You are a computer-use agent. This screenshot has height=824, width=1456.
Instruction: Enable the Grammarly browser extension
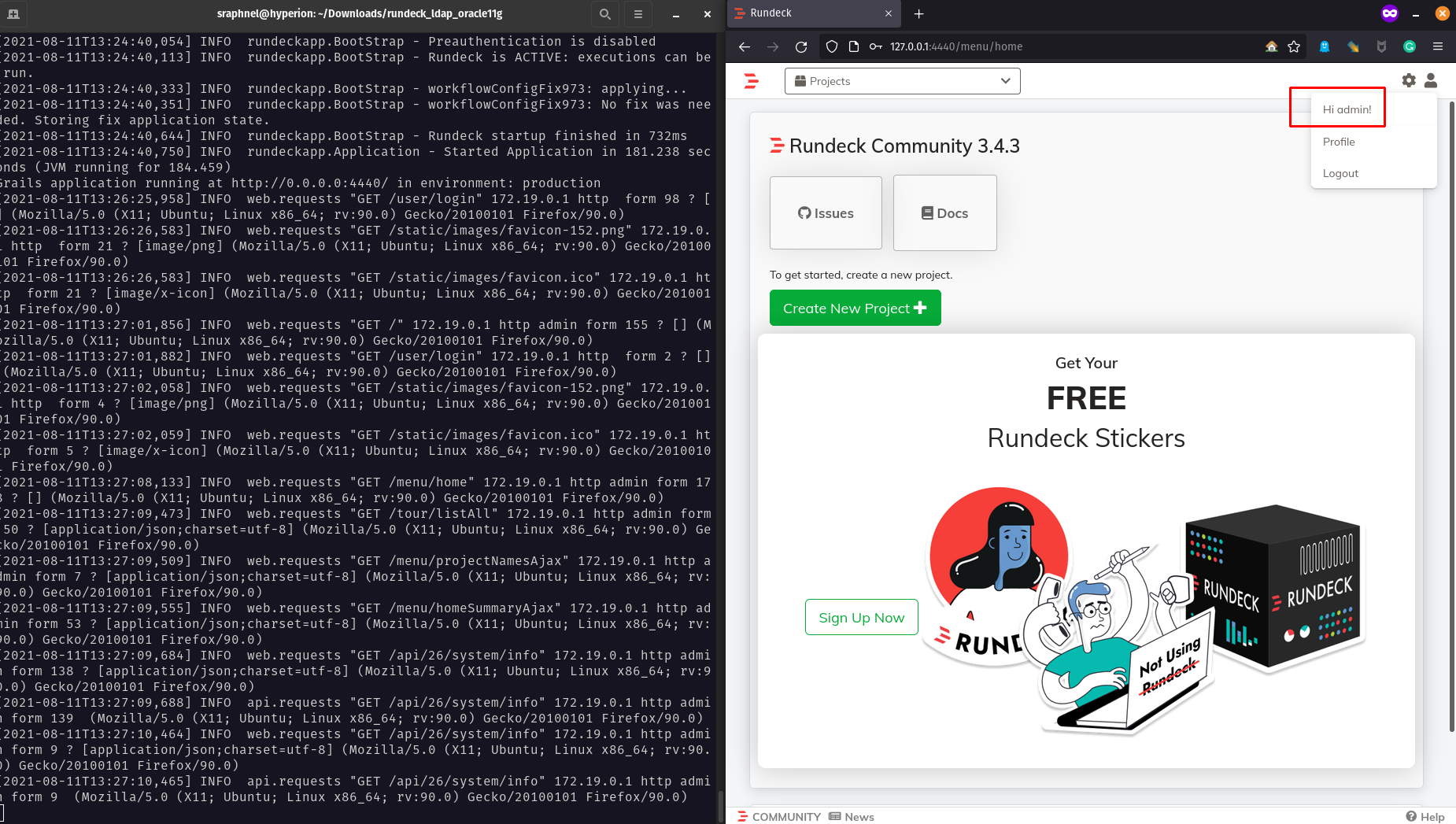1408,46
